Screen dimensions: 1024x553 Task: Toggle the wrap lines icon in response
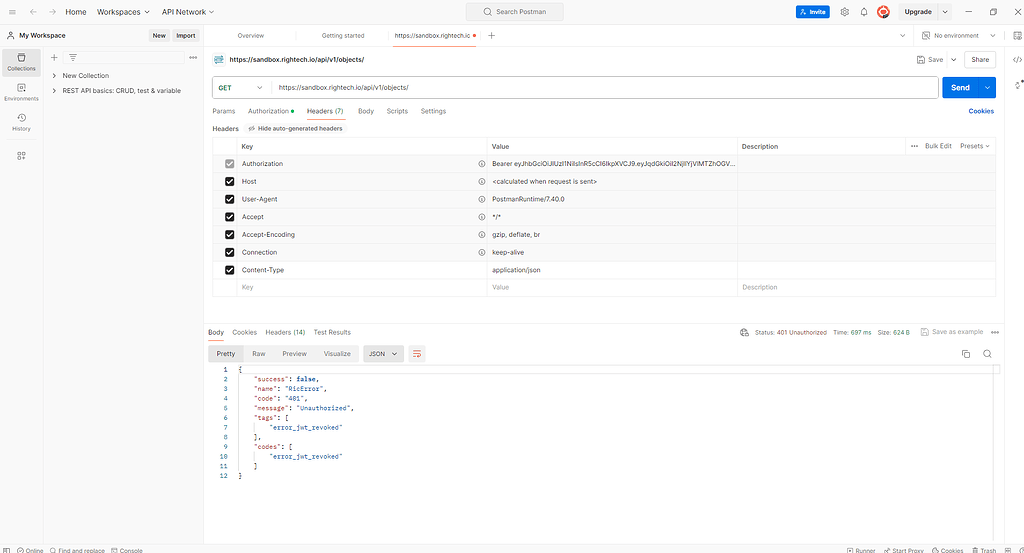coord(417,354)
